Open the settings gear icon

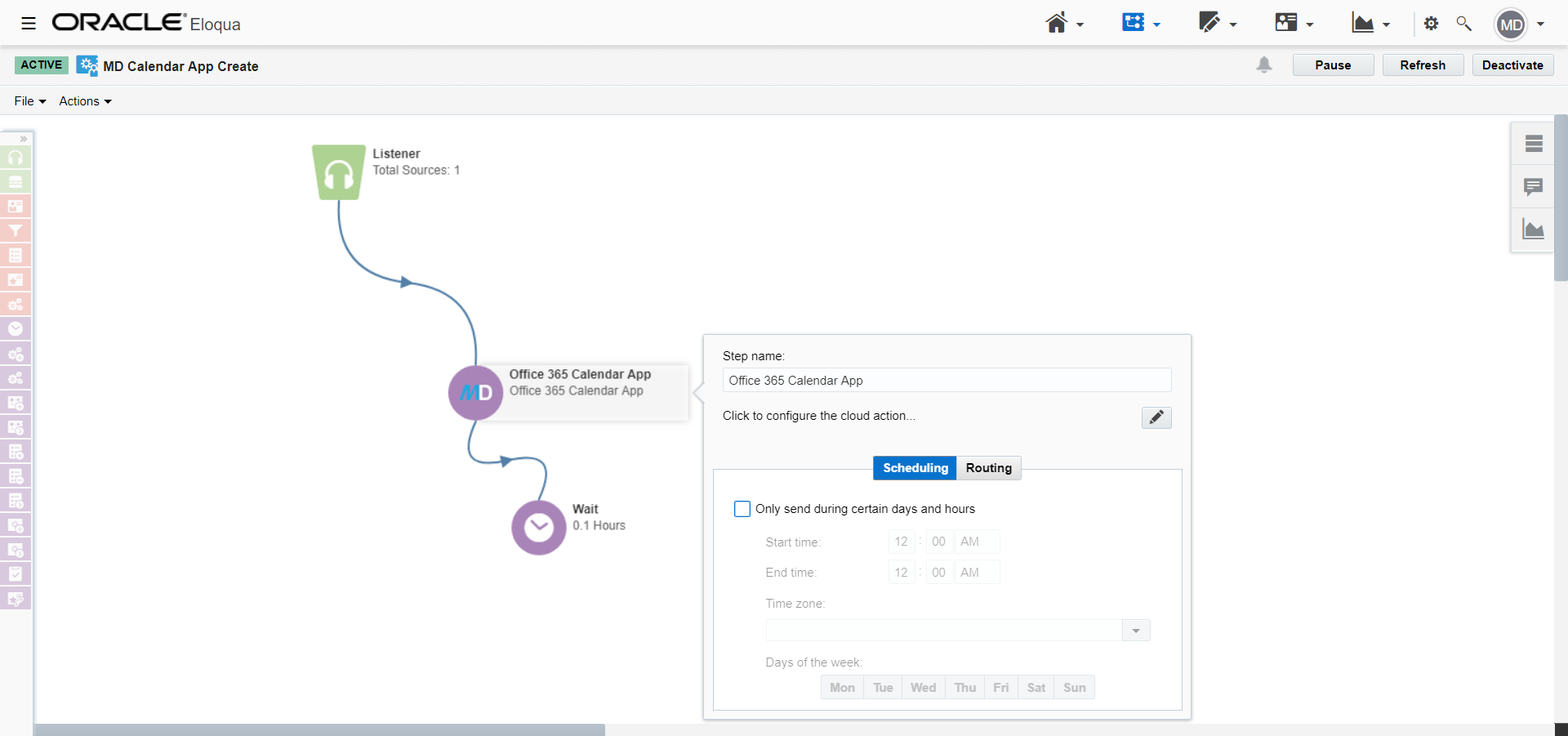click(1431, 24)
